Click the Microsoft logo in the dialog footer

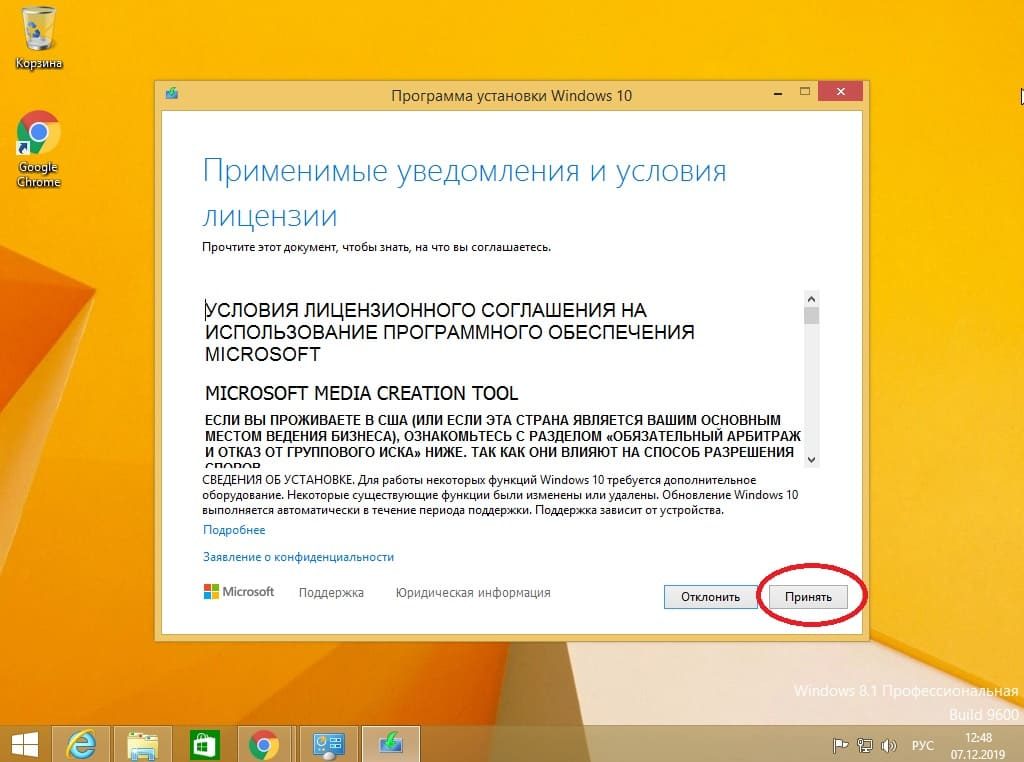click(x=239, y=592)
